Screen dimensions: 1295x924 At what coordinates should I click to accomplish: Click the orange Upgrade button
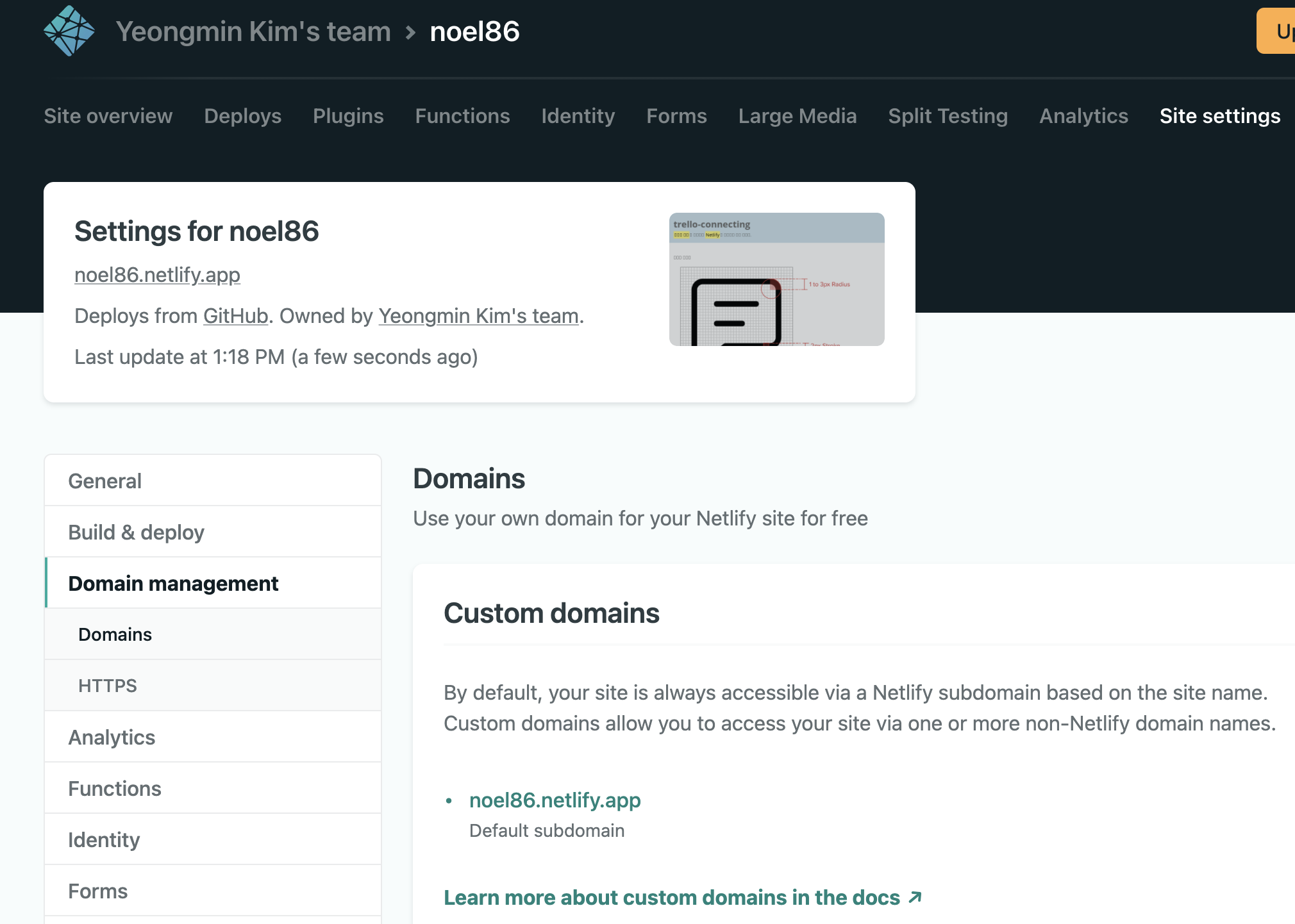1278,31
